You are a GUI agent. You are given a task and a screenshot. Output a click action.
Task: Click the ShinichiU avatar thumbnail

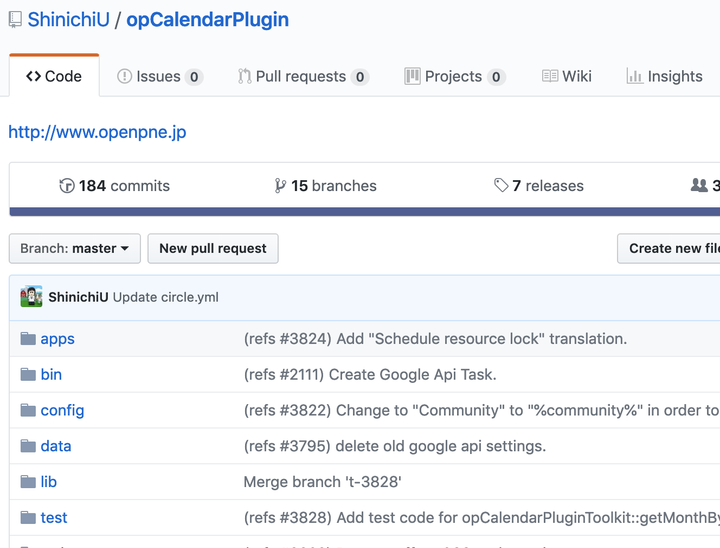coord(31,297)
